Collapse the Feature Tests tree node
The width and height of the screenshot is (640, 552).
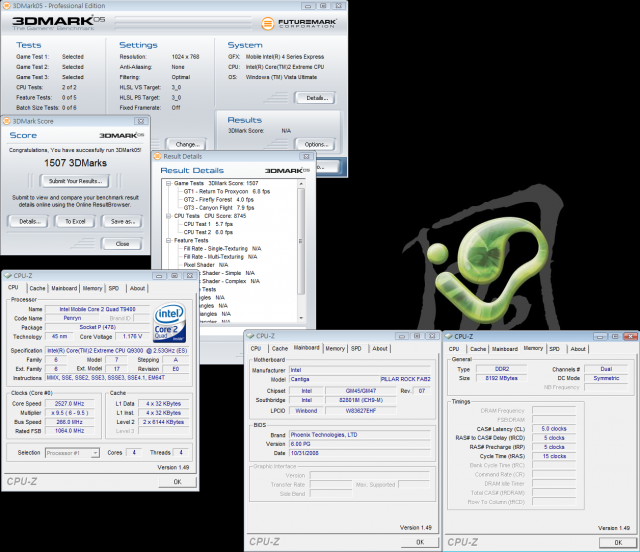[168, 240]
